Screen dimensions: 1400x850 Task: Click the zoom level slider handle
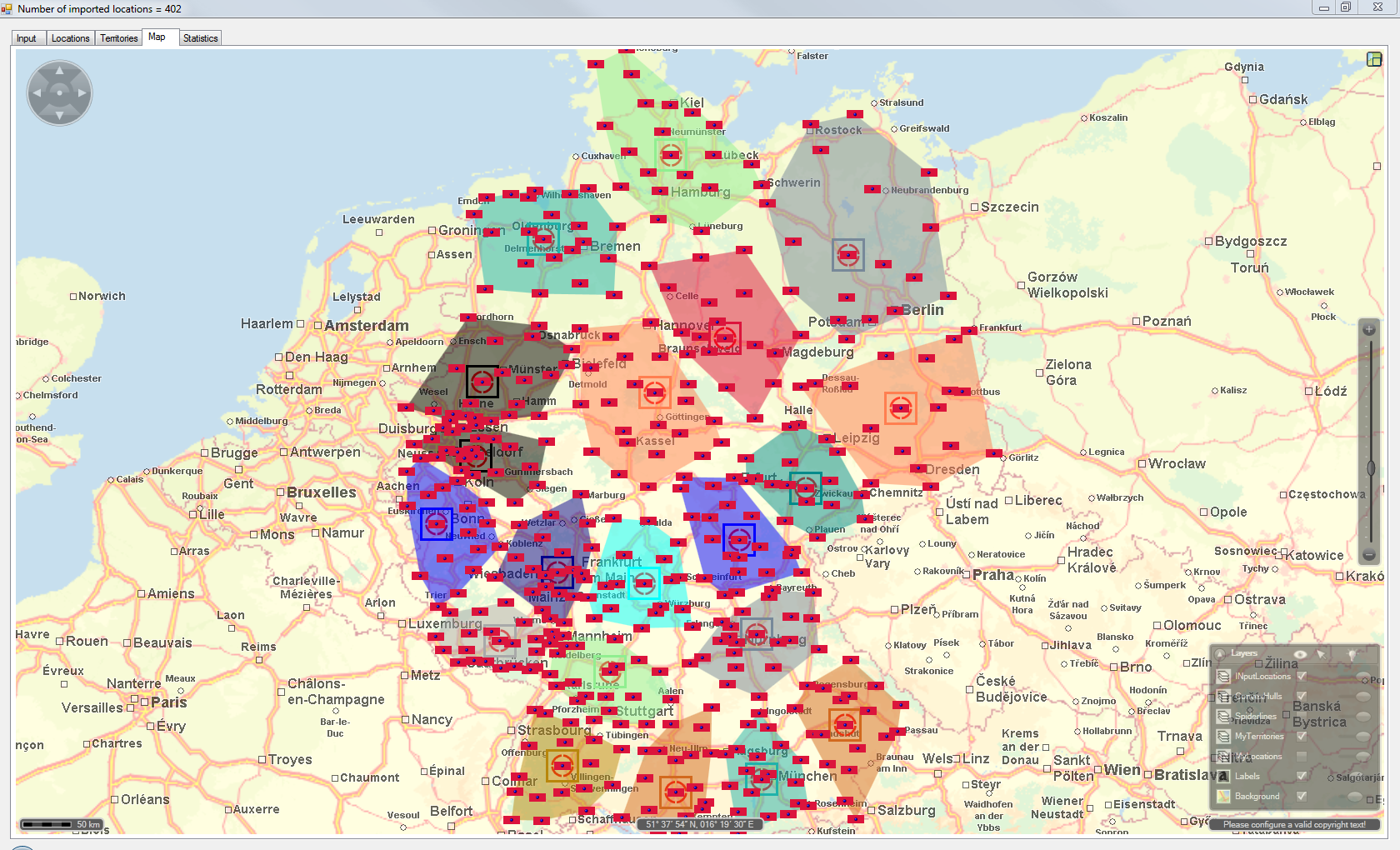click(1371, 468)
